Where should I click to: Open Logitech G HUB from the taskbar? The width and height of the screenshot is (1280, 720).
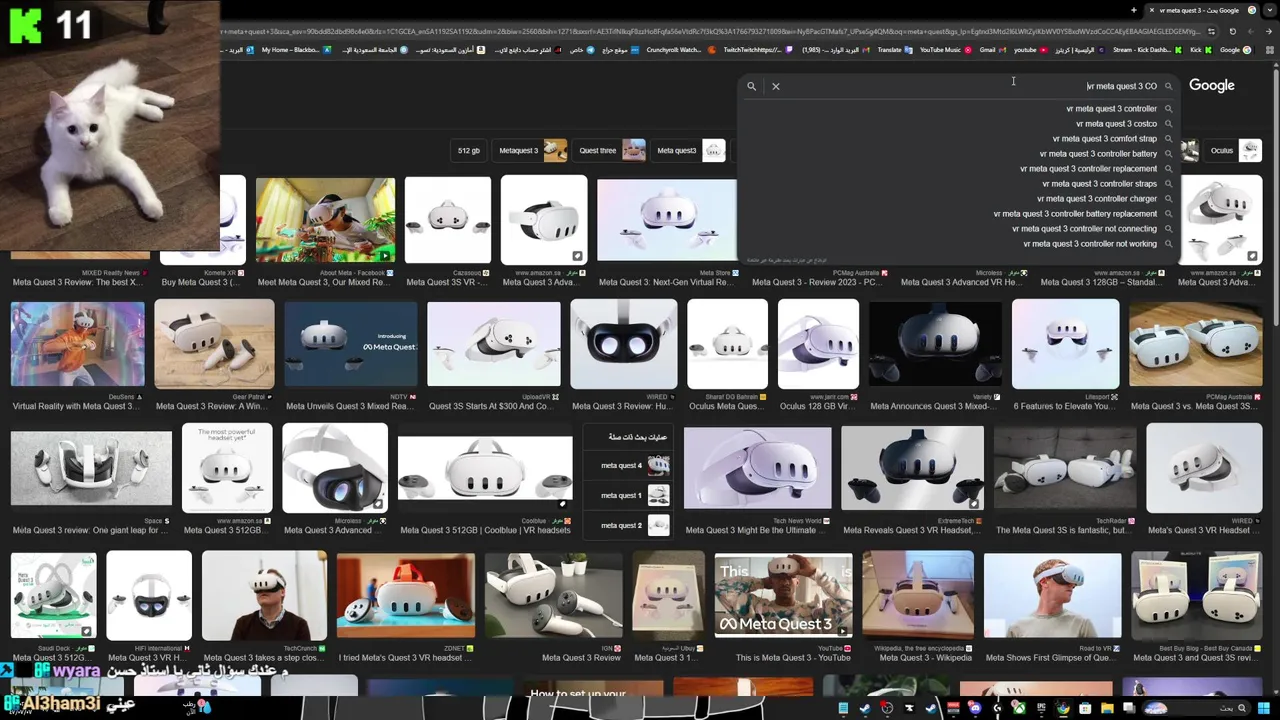[x=997, y=708]
